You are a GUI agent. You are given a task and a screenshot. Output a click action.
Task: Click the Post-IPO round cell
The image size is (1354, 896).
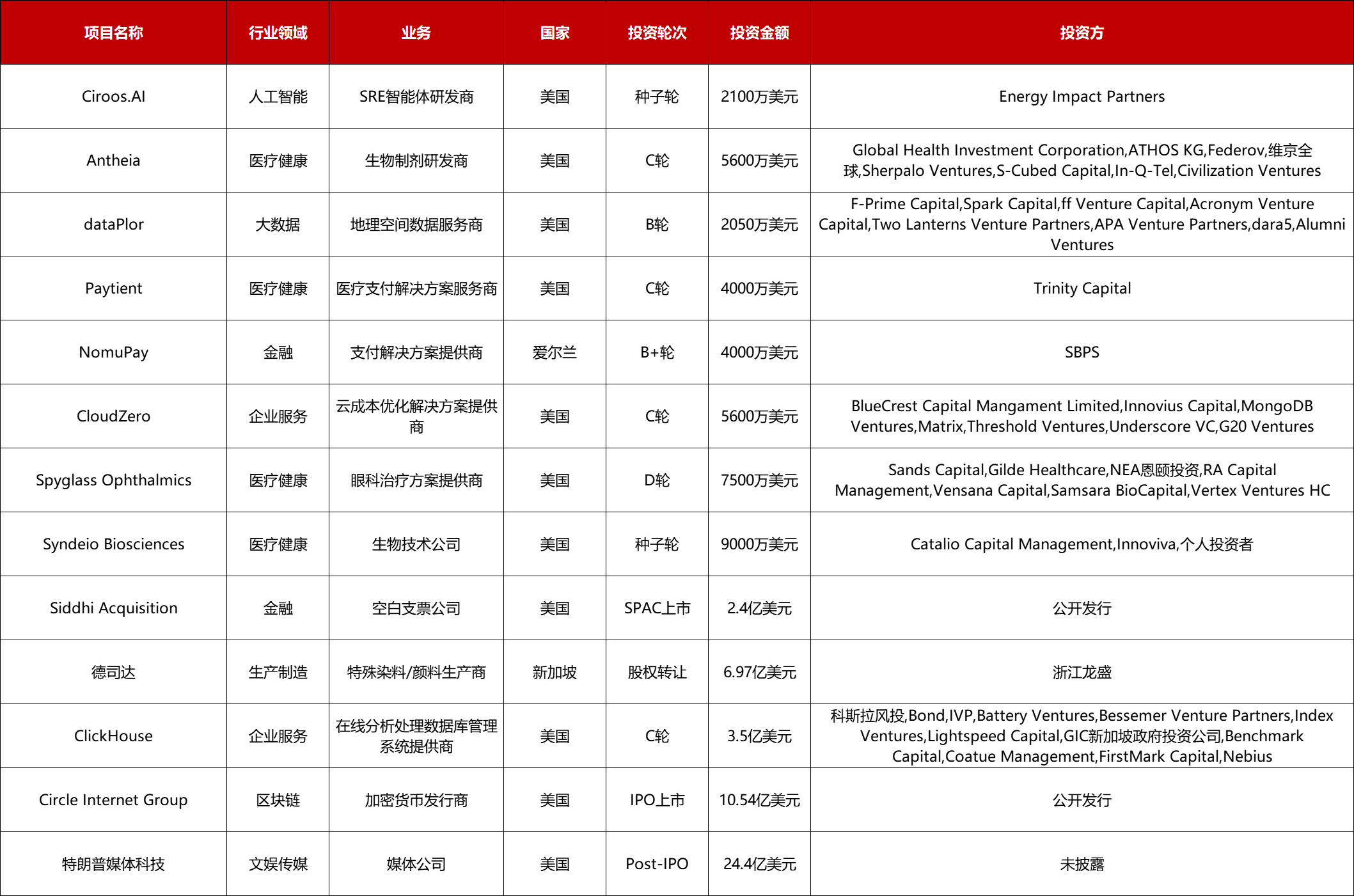click(x=657, y=864)
